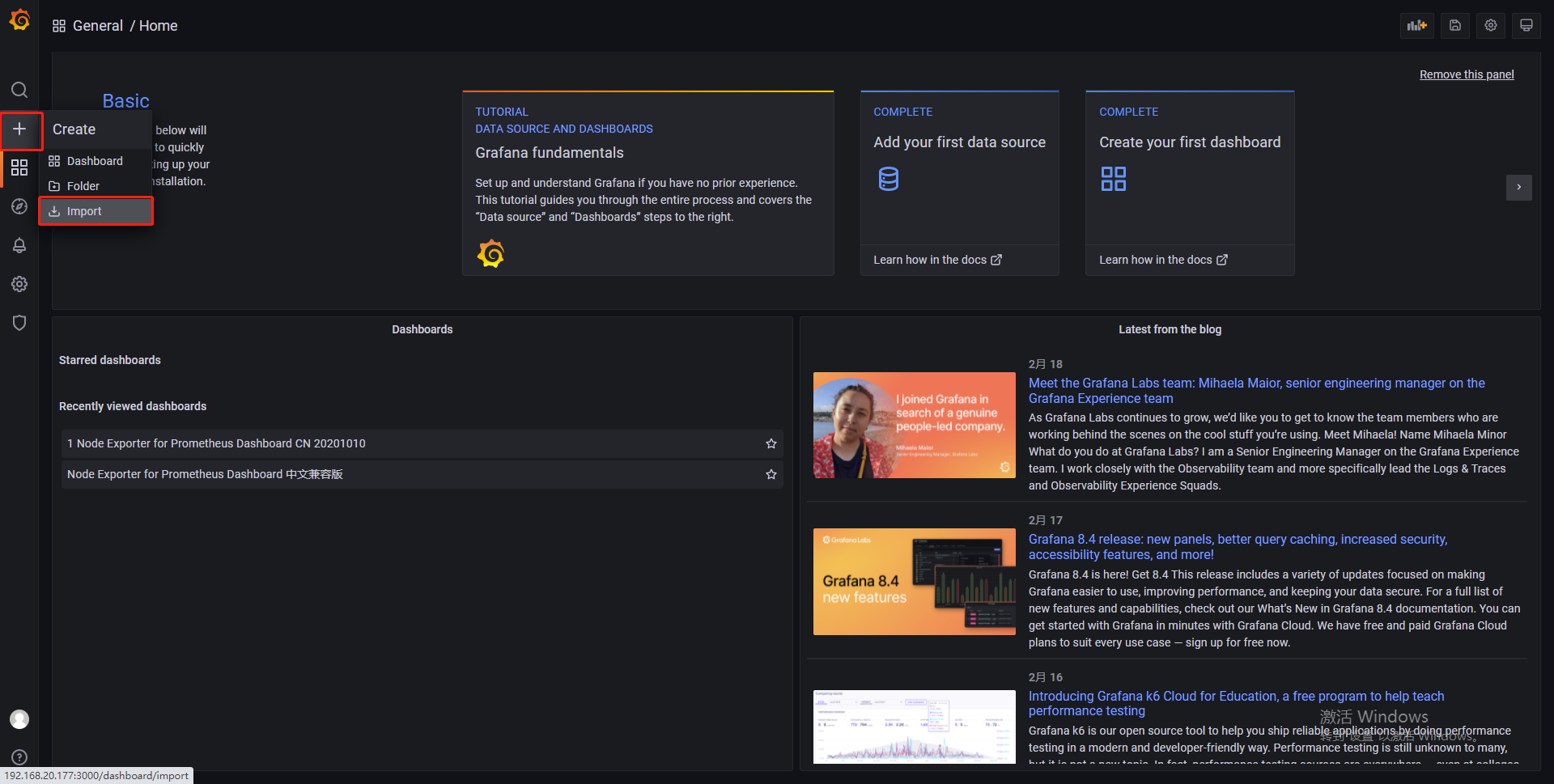Screen dimensions: 1554x784
Task: Open Learn how in docs for dashboard
Action: point(1163,260)
